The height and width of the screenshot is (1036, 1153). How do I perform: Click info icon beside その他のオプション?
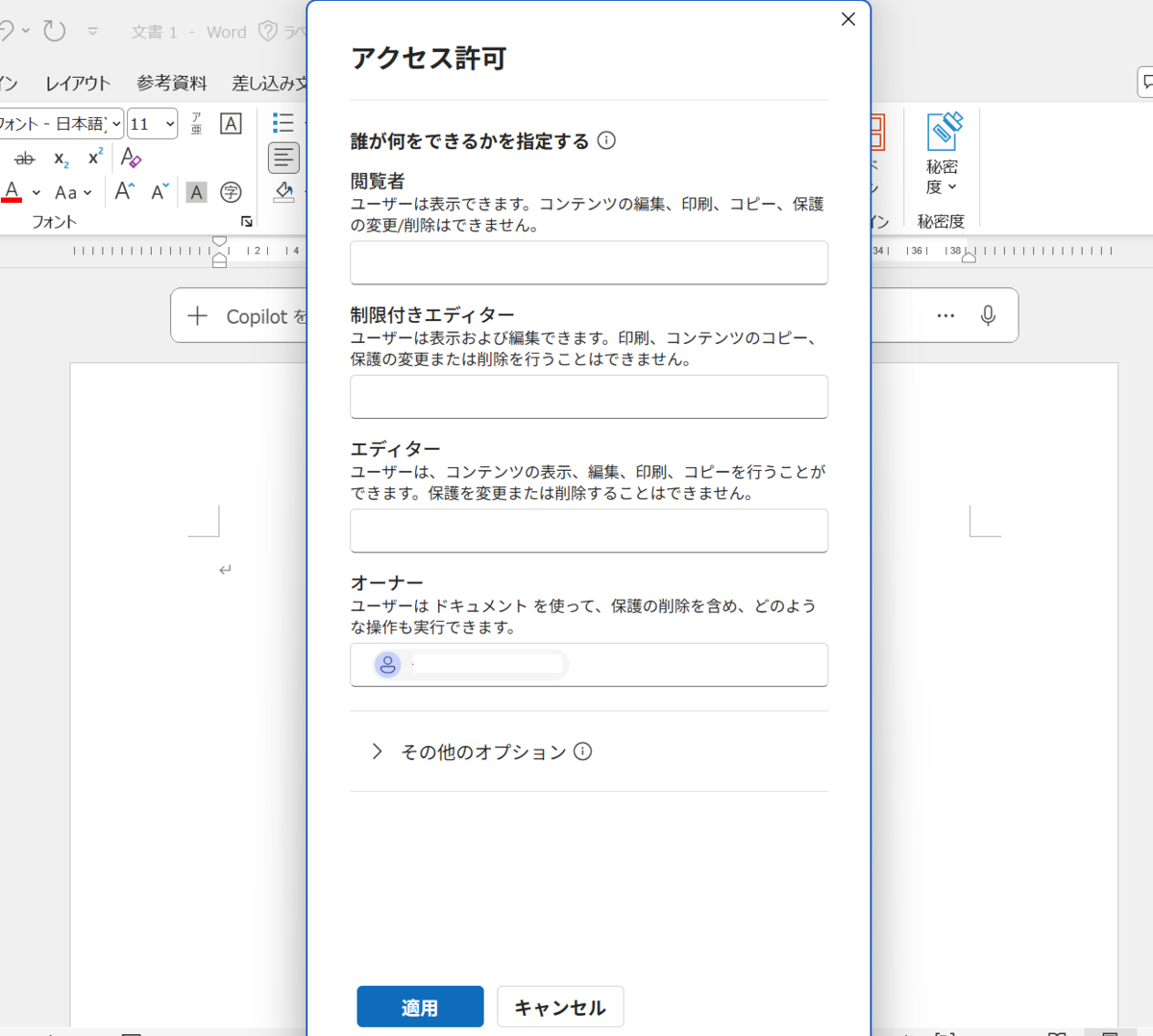(x=582, y=752)
